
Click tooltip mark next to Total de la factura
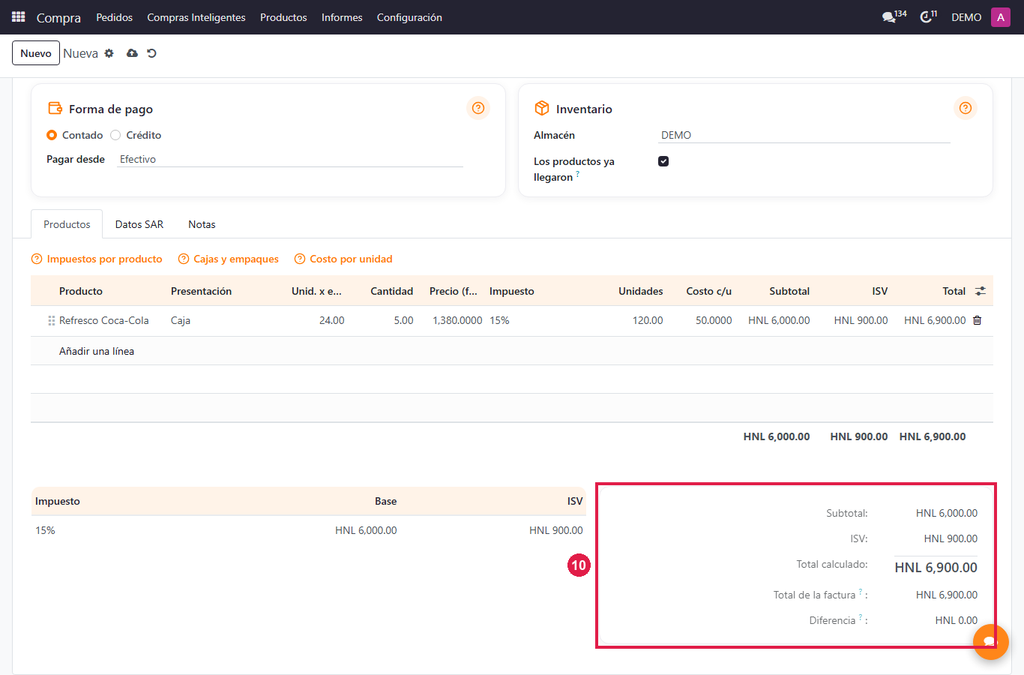click(x=860, y=592)
